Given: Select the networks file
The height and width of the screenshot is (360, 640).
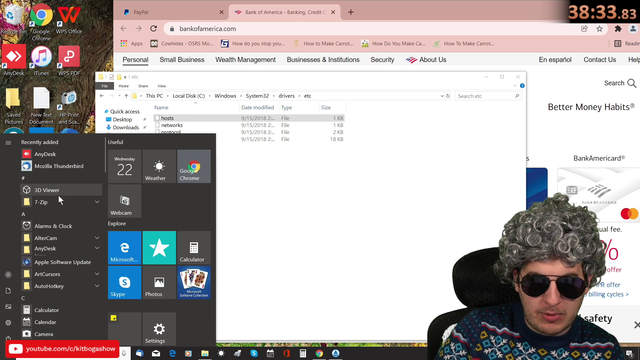Looking at the screenshot, I should click(249, 125).
